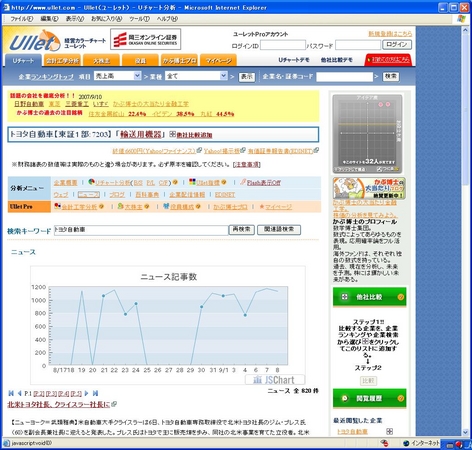Open the ファイル menu
472x450 pixels.
tap(22, 19)
